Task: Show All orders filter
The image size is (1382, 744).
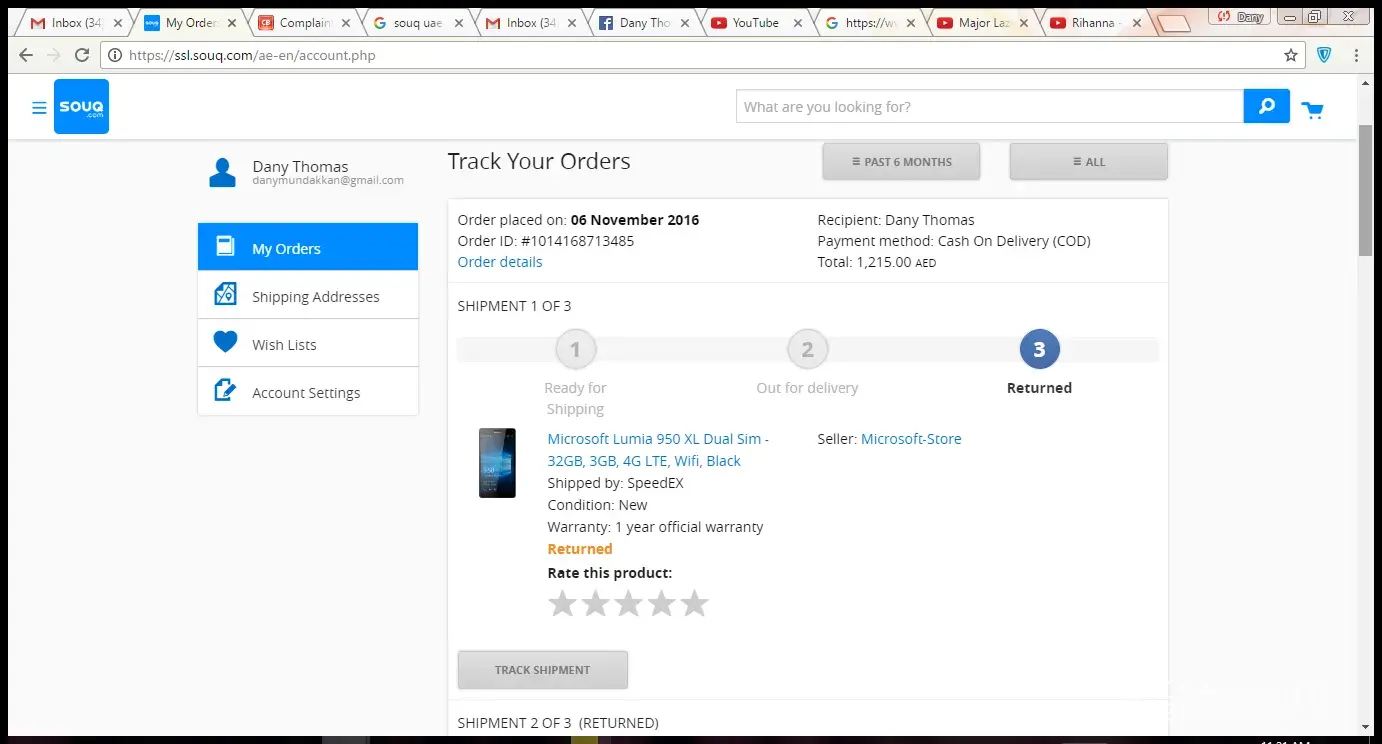Action: click(1088, 162)
